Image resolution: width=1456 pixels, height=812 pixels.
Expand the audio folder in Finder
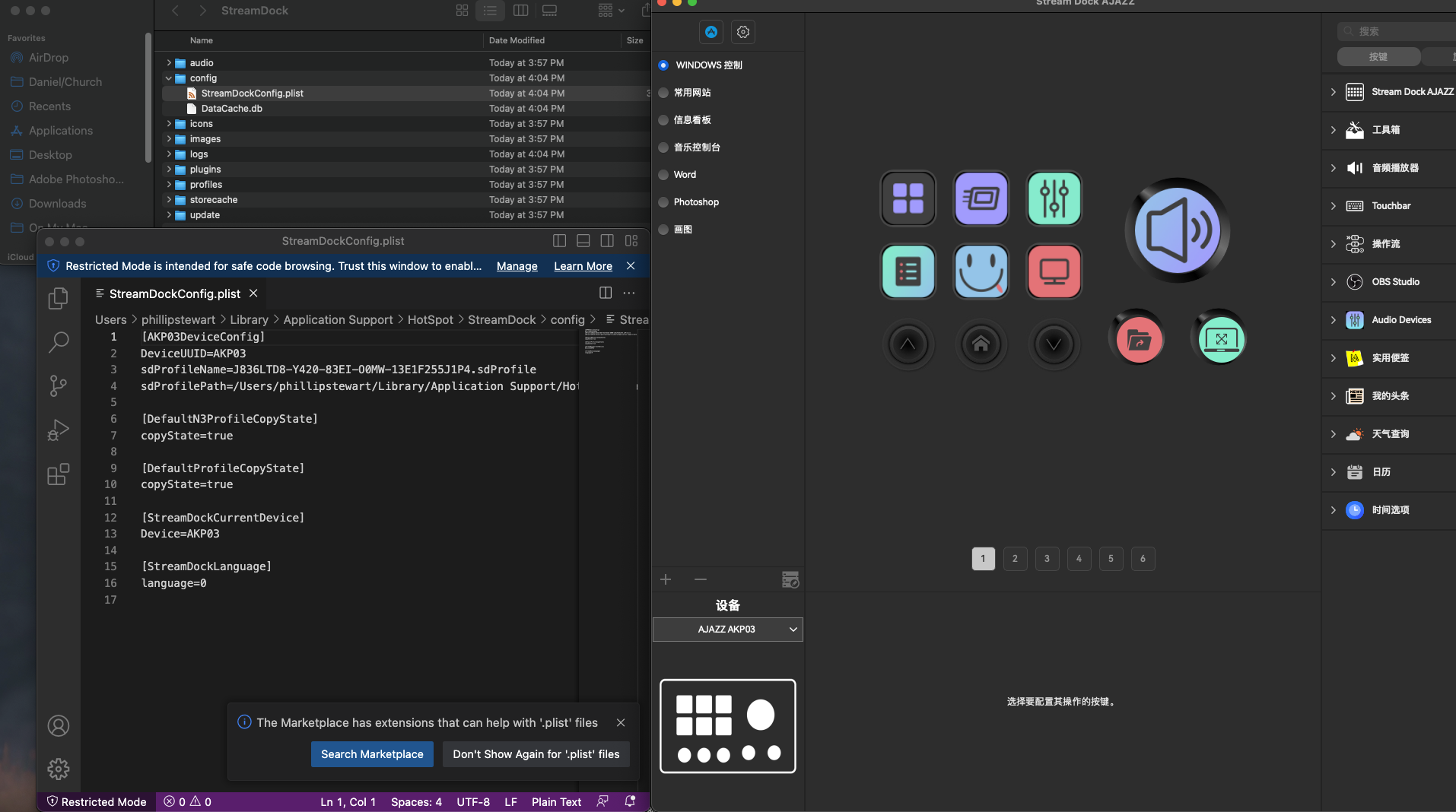[x=169, y=63]
